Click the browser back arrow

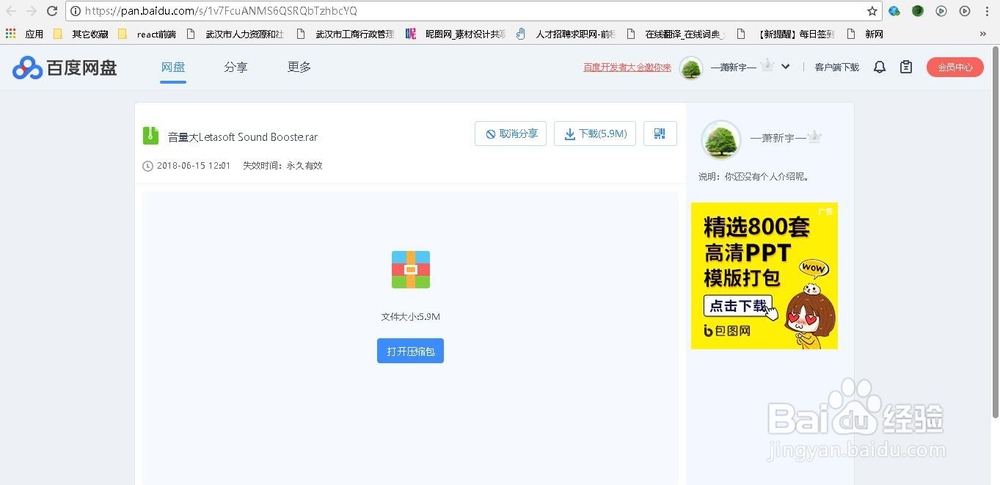pyautogui.click(x=11, y=11)
